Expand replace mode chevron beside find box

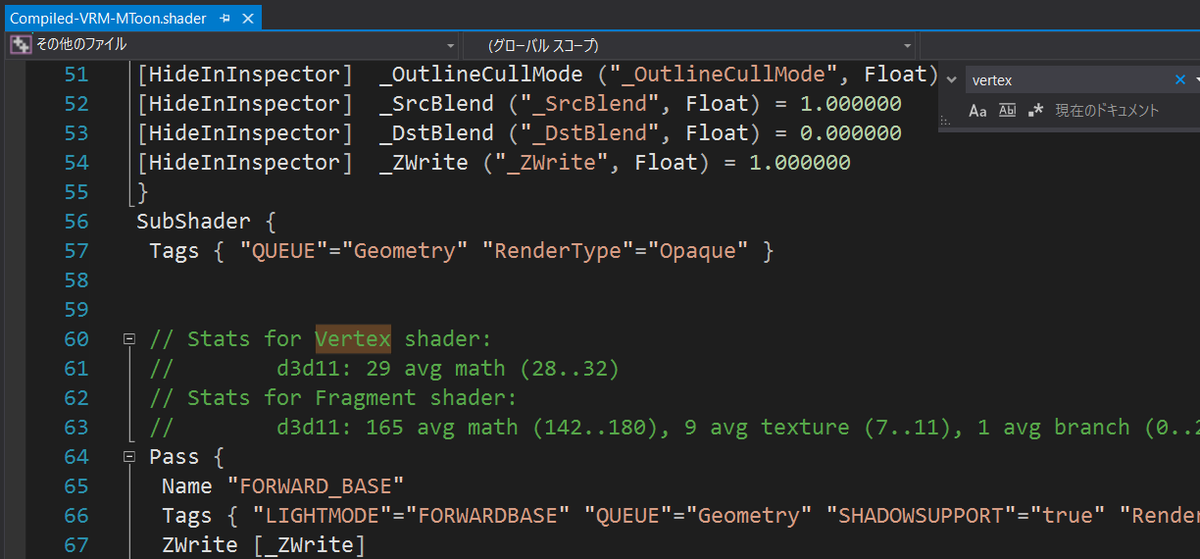click(951, 80)
